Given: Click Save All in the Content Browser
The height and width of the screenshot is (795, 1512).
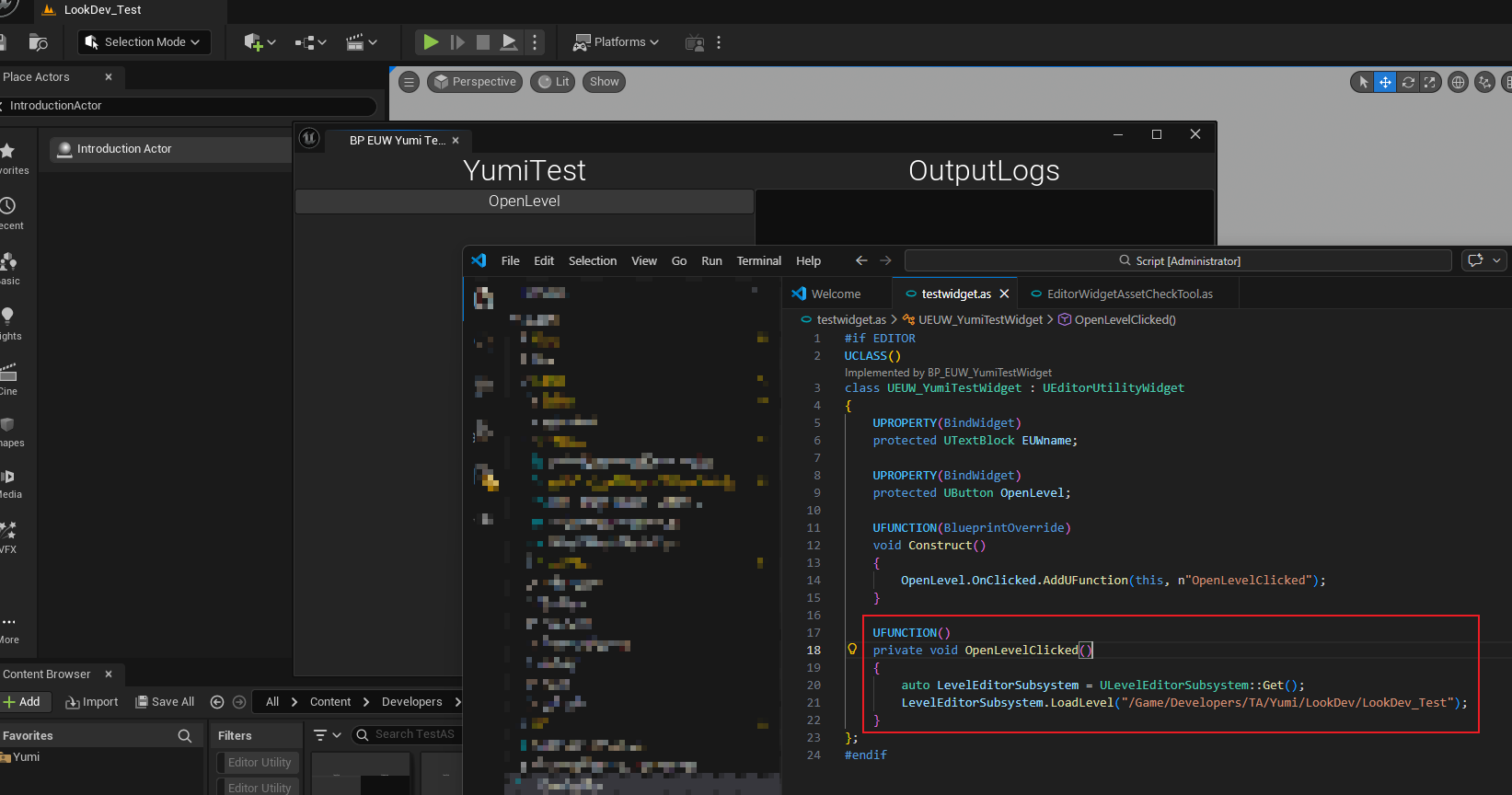Looking at the screenshot, I should [x=166, y=702].
